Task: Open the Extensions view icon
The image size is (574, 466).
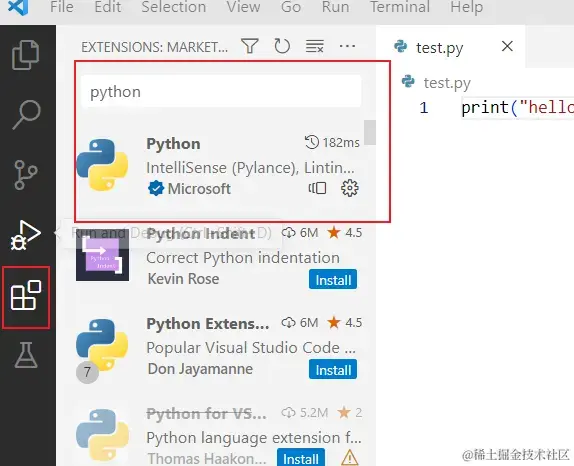Action: tap(26, 295)
